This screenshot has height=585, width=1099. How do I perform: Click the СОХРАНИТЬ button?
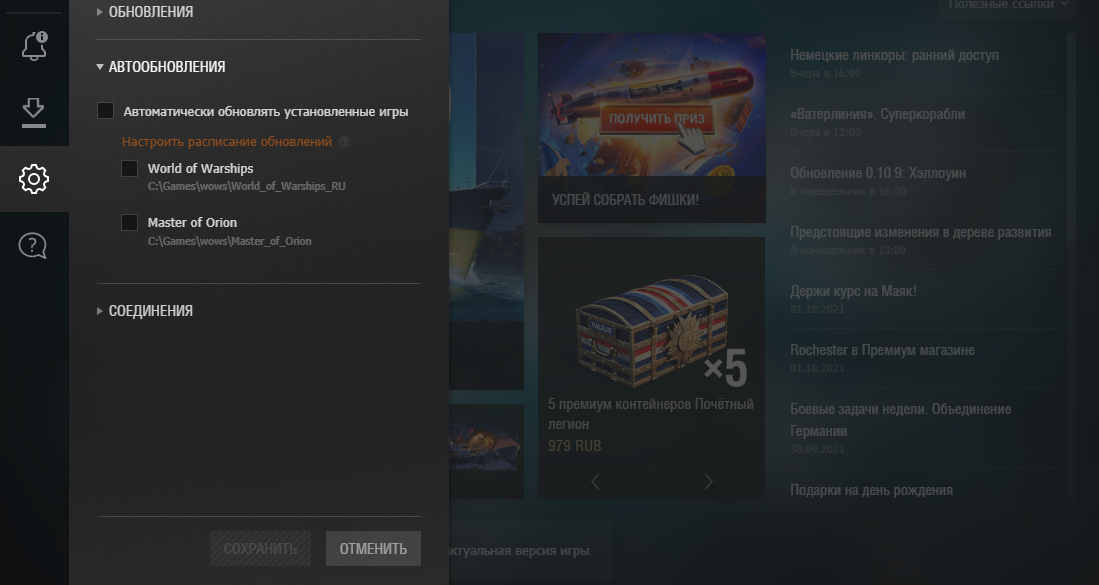coord(260,549)
